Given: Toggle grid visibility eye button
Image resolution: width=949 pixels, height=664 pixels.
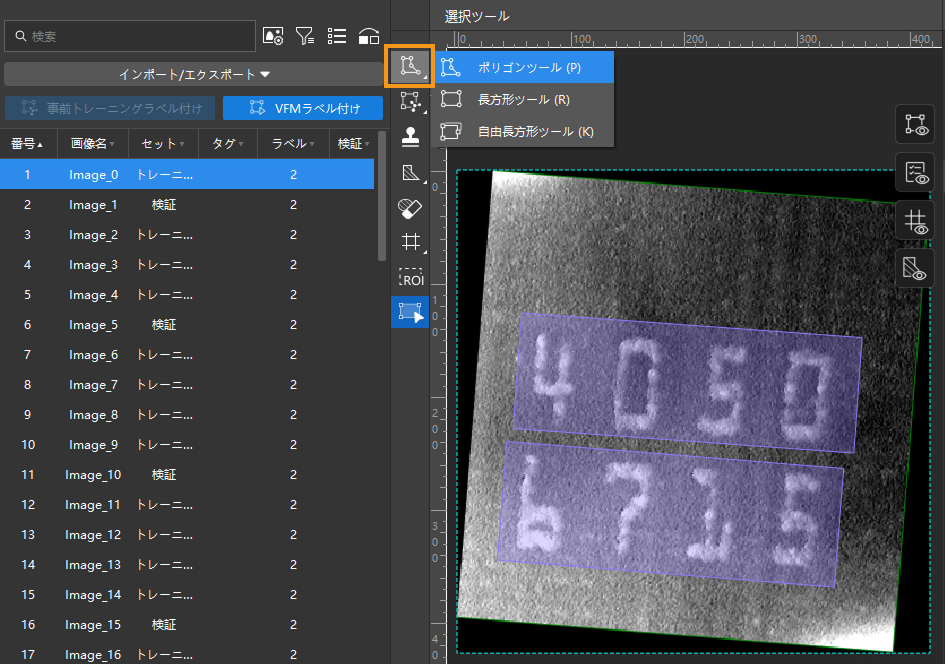Looking at the screenshot, I should (x=914, y=220).
